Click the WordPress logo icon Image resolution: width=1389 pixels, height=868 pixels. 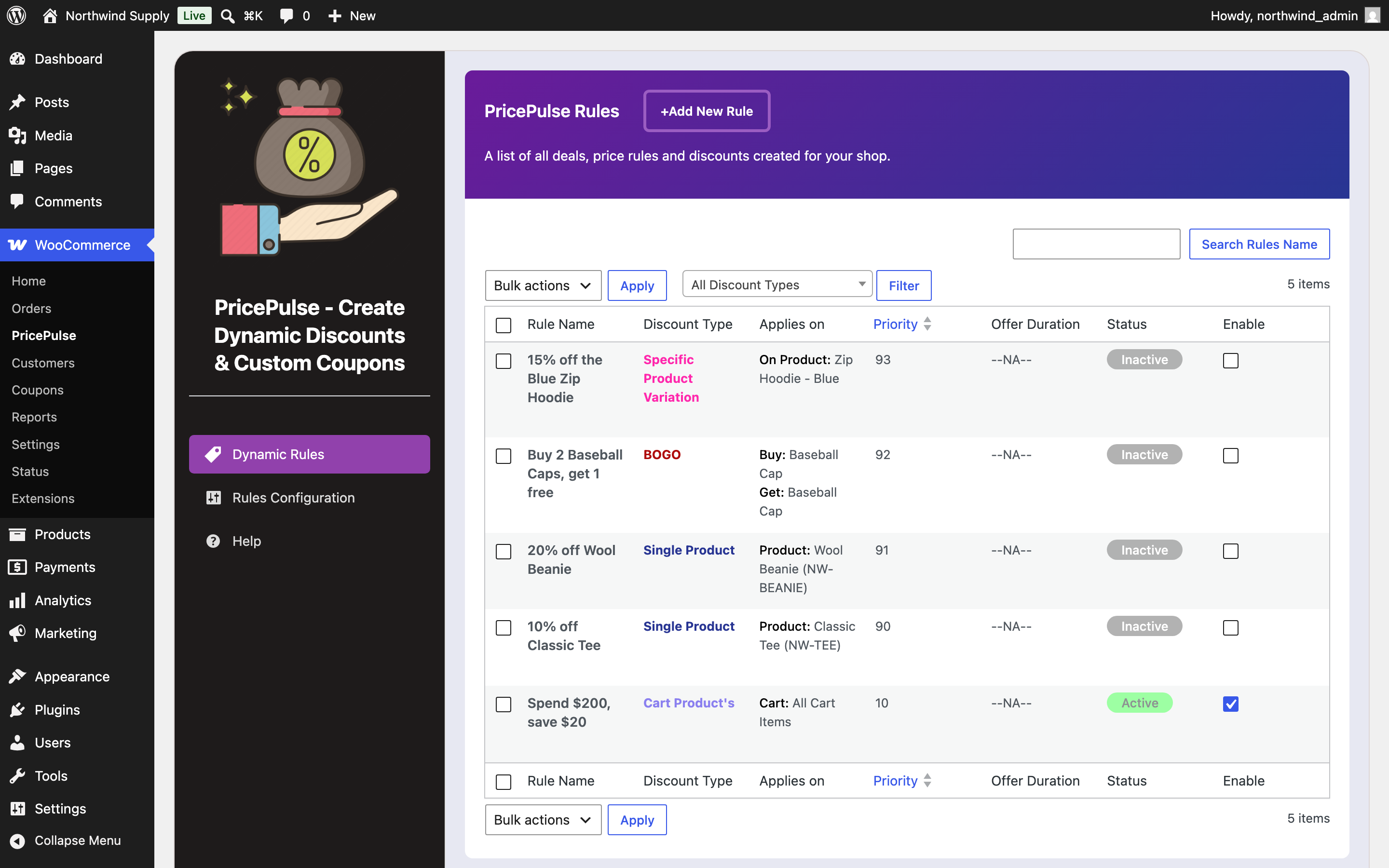[x=17, y=15]
